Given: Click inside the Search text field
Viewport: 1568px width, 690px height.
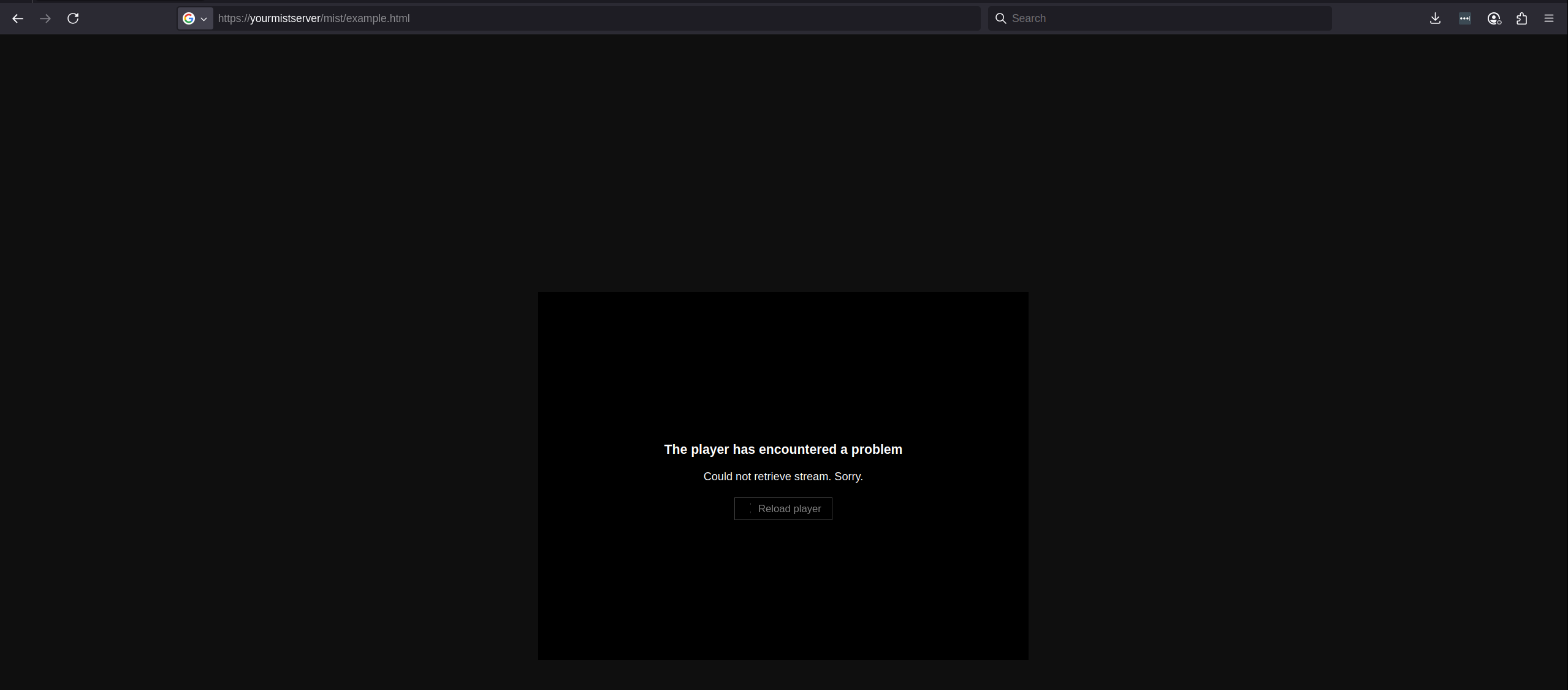Looking at the screenshot, I should tap(1165, 18).
